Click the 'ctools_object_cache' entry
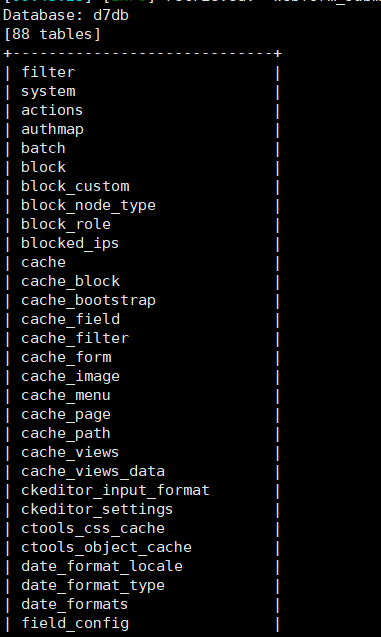Viewport: 381px width, 637px height. point(106,547)
